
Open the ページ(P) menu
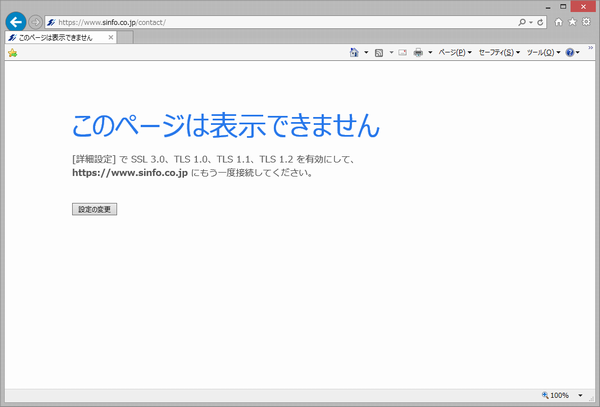[455, 52]
